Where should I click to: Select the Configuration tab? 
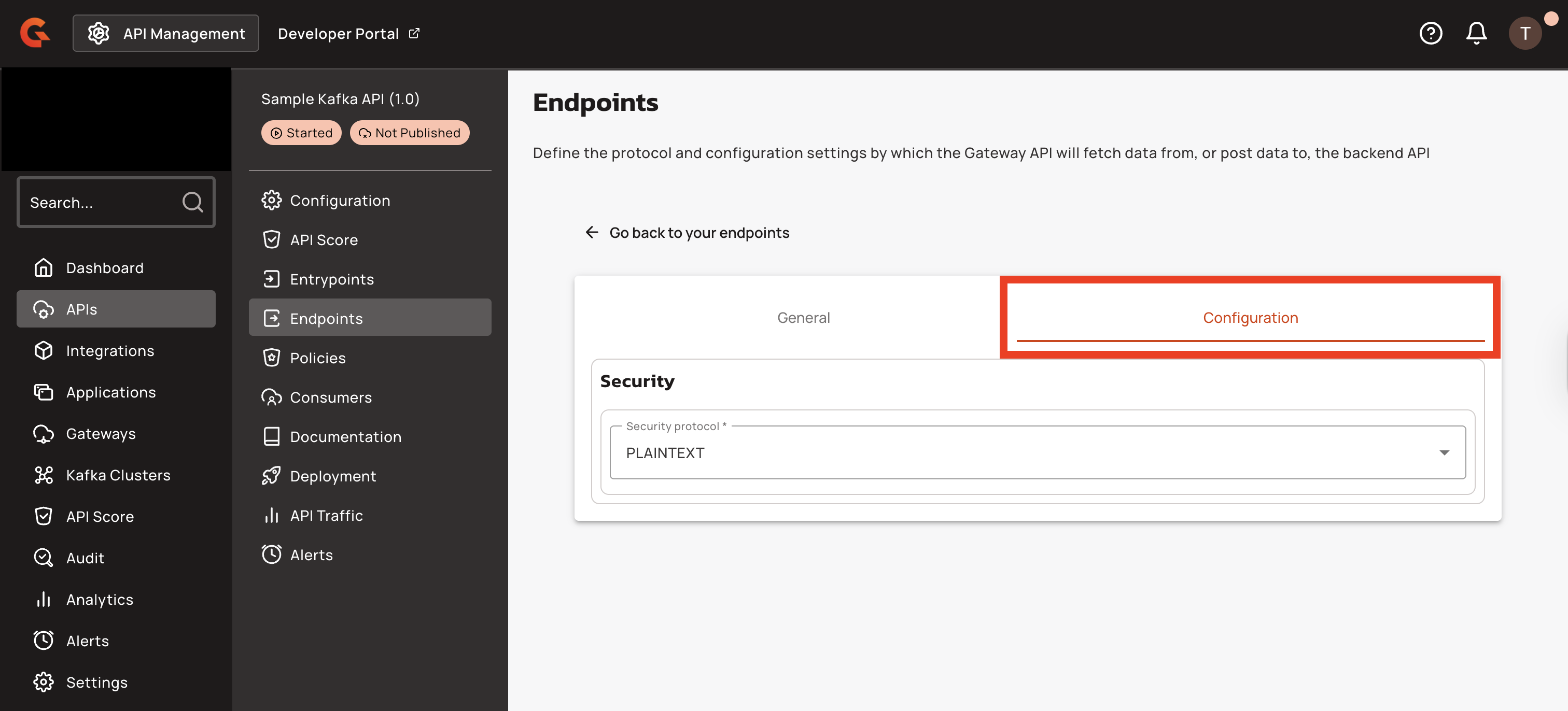click(1250, 318)
